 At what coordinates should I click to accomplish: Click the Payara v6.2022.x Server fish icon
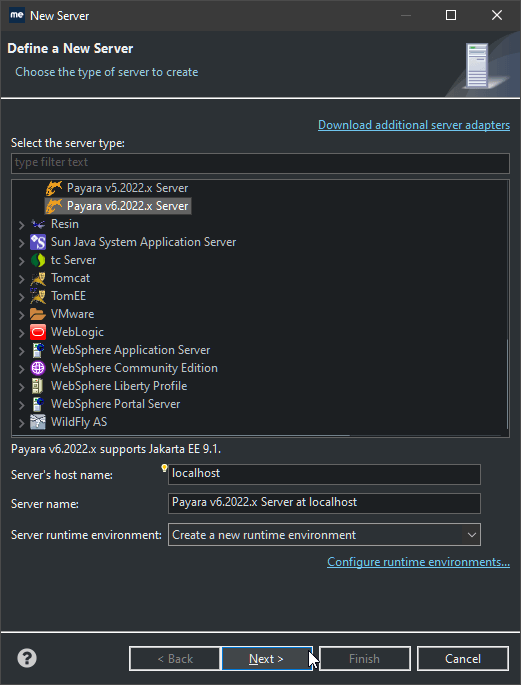coord(54,206)
